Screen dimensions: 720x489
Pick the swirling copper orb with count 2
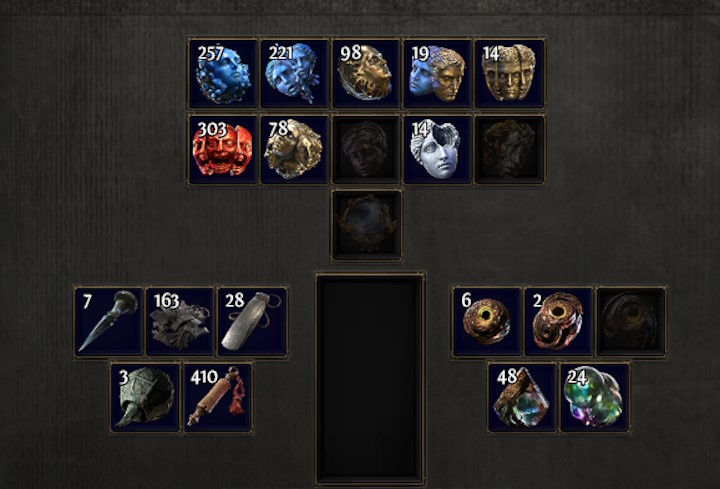tap(558, 321)
